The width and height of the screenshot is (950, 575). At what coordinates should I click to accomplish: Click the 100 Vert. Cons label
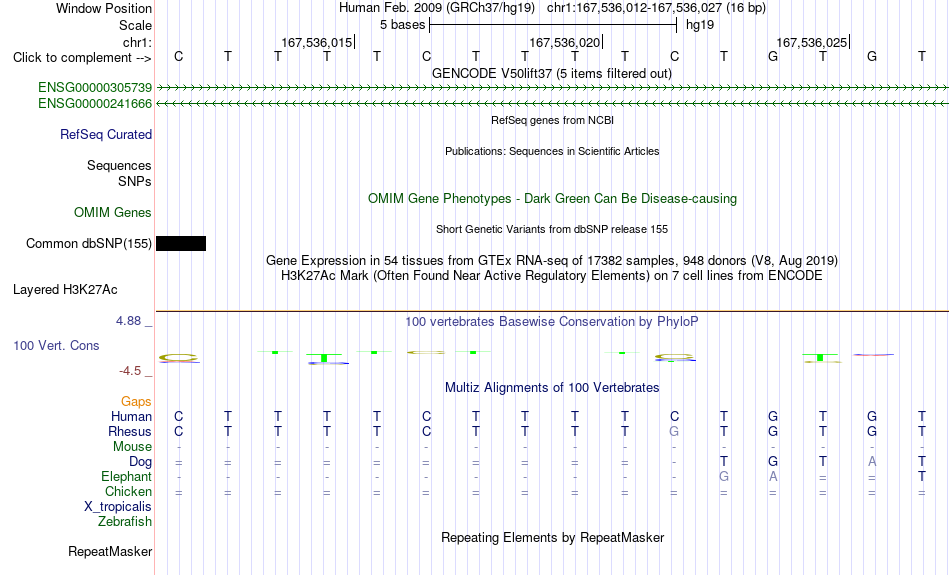pos(56,345)
